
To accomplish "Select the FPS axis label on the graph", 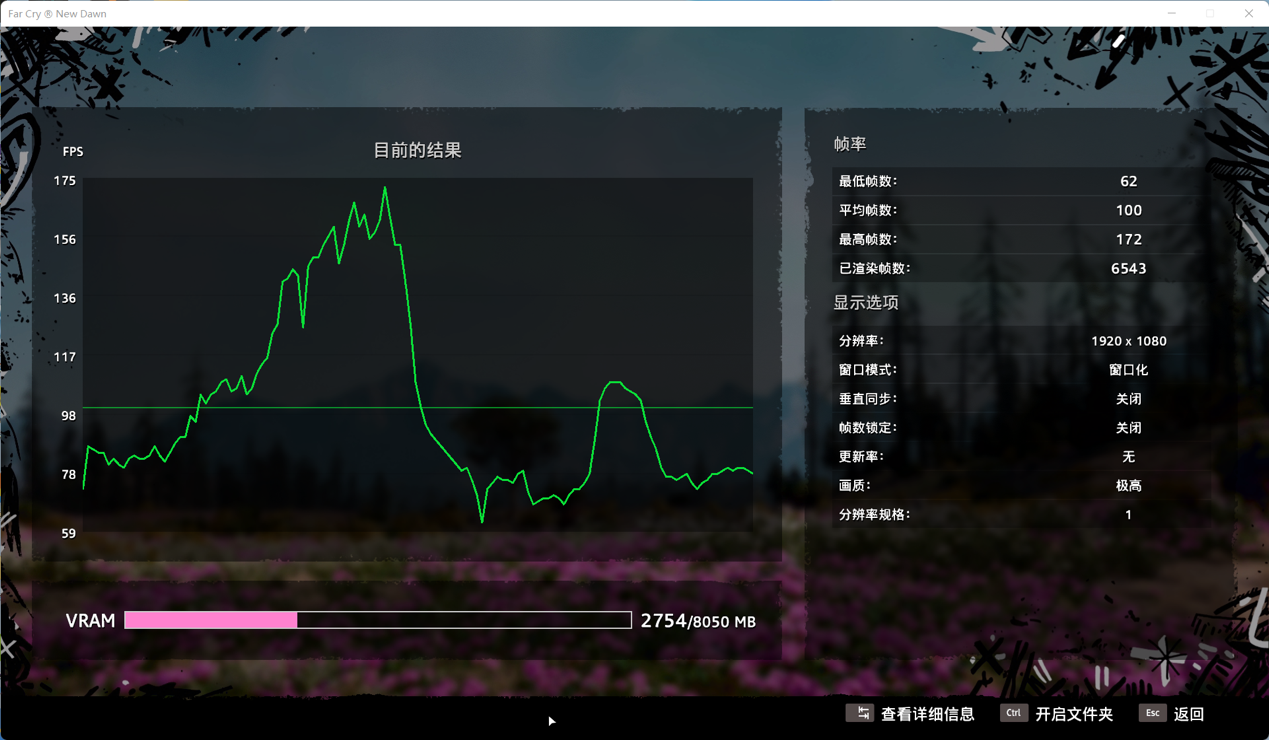I will coord(71,151).
